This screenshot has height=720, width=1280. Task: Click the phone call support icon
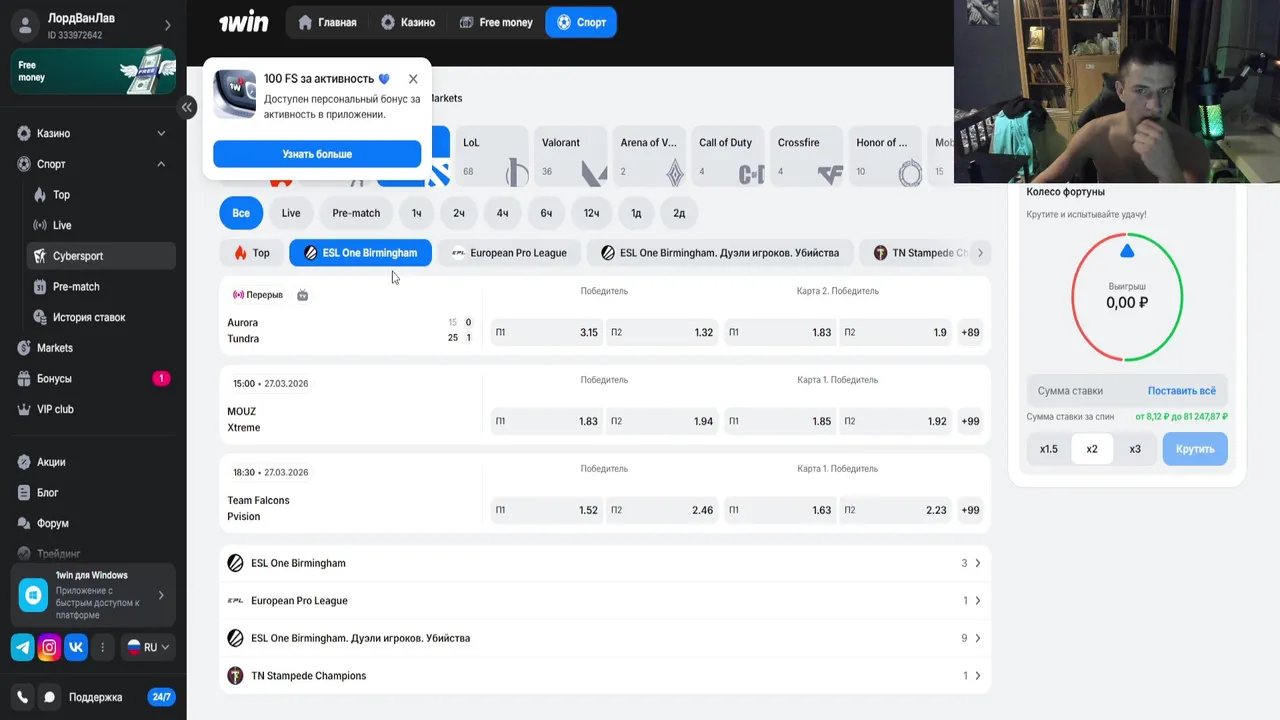click(22, 697)
